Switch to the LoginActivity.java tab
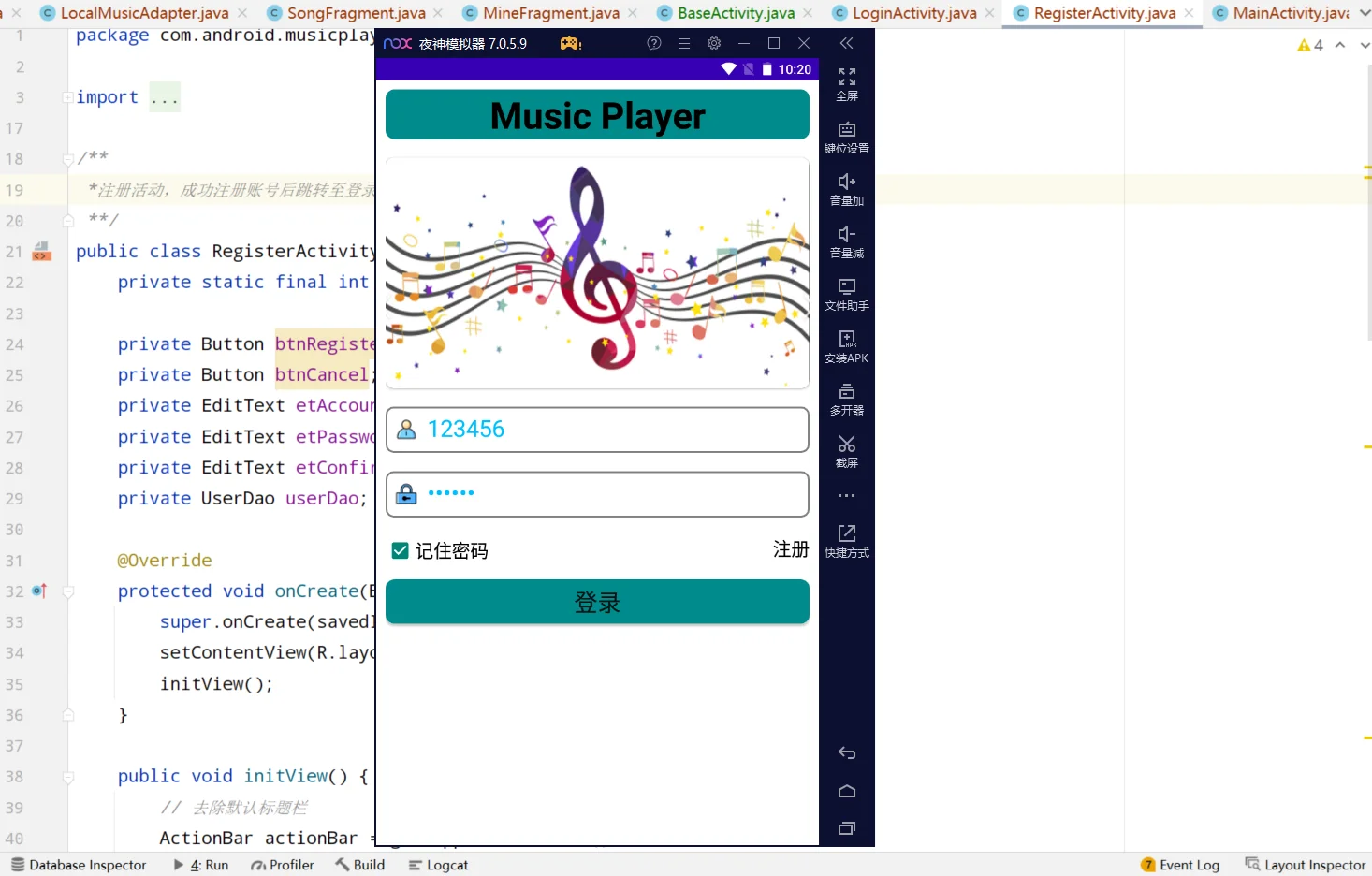 click(904, 13)
